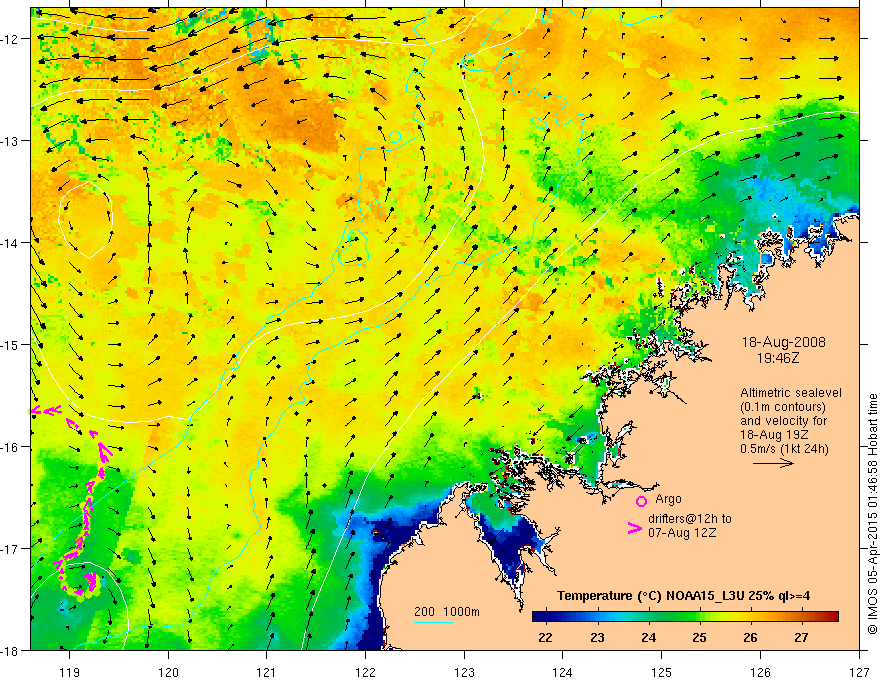Click the '18-Aug 19Z' text
Screen dimensions: 880x680
774,435
